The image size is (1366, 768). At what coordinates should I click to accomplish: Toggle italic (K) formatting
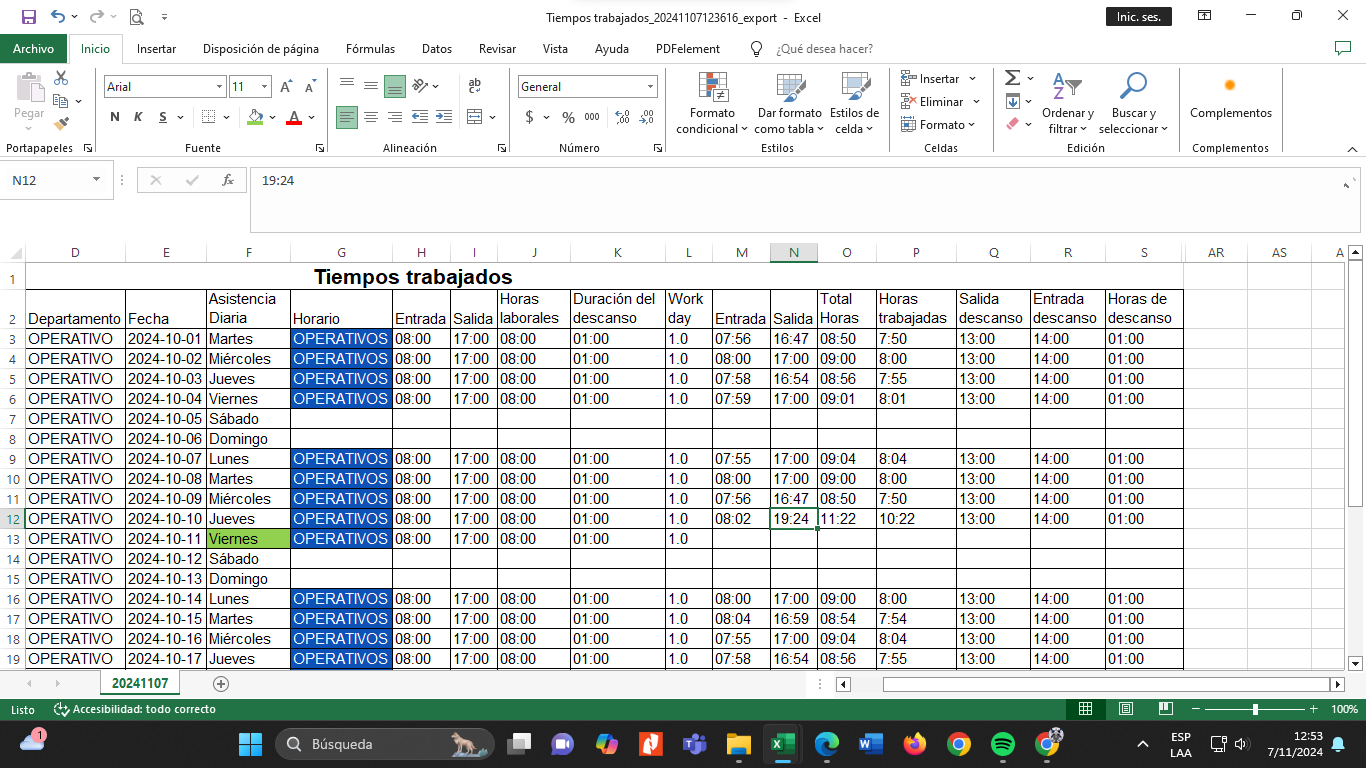coord(138,117)
